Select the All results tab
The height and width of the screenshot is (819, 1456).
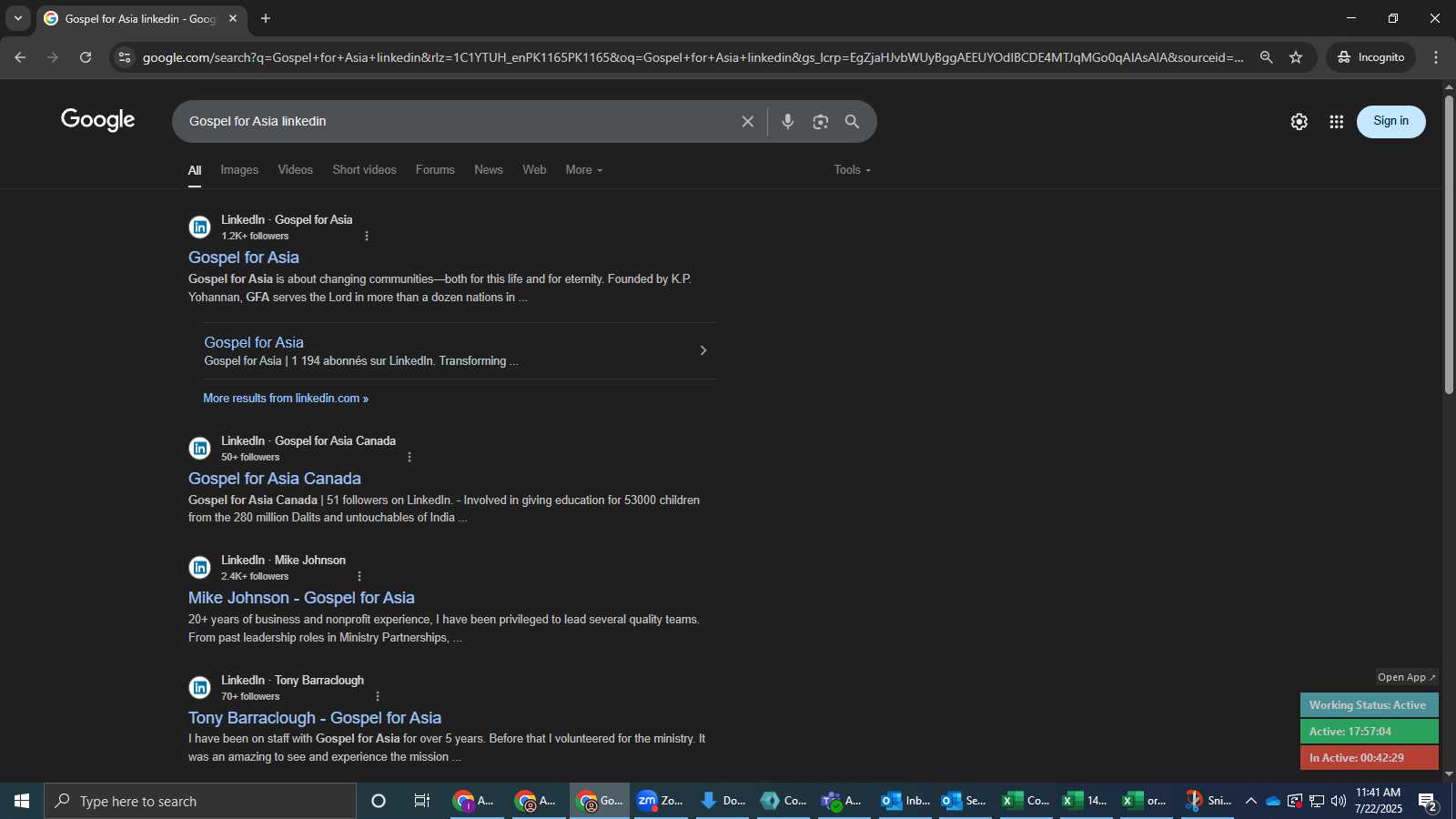tap(195, 170)
